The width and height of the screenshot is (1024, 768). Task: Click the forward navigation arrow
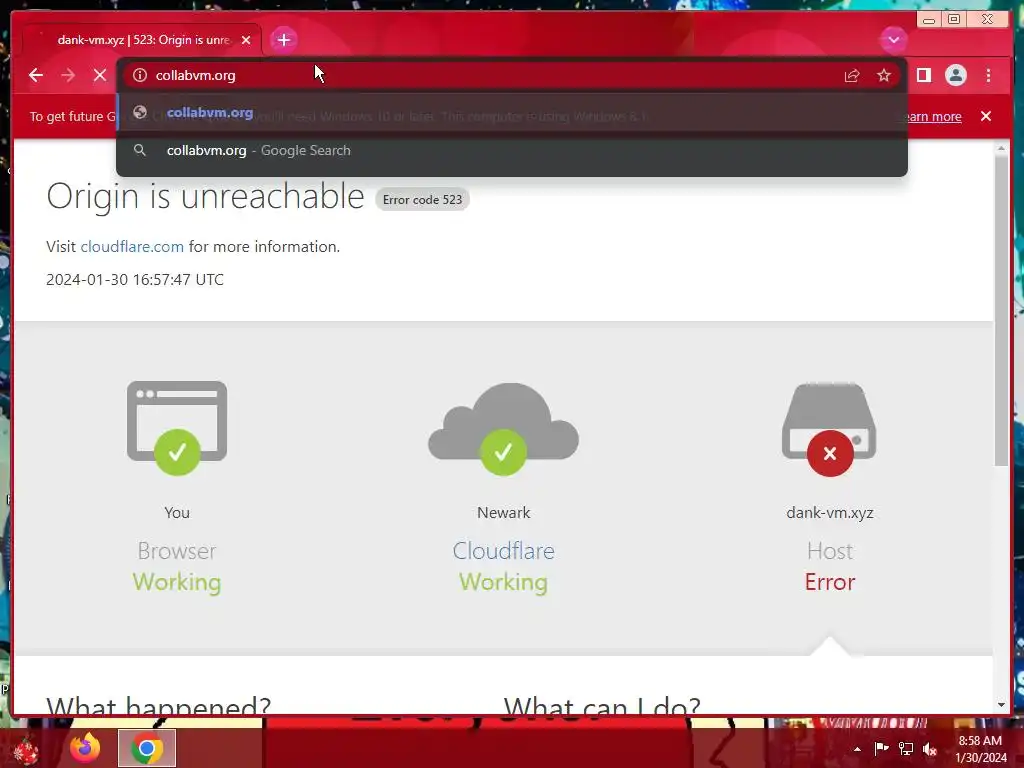click(x=68, y=75)
